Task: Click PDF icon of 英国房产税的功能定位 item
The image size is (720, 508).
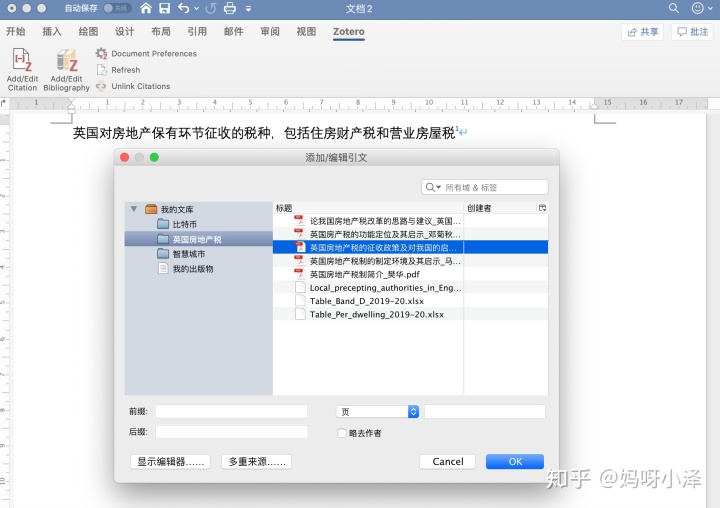Action: coord(299,234)
